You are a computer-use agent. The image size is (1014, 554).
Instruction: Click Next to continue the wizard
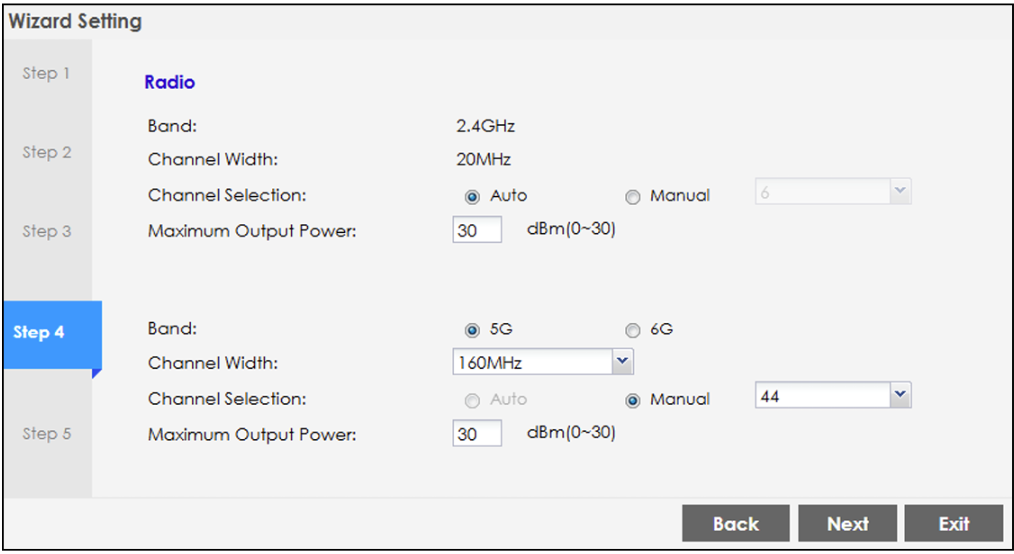coord(846,524)
